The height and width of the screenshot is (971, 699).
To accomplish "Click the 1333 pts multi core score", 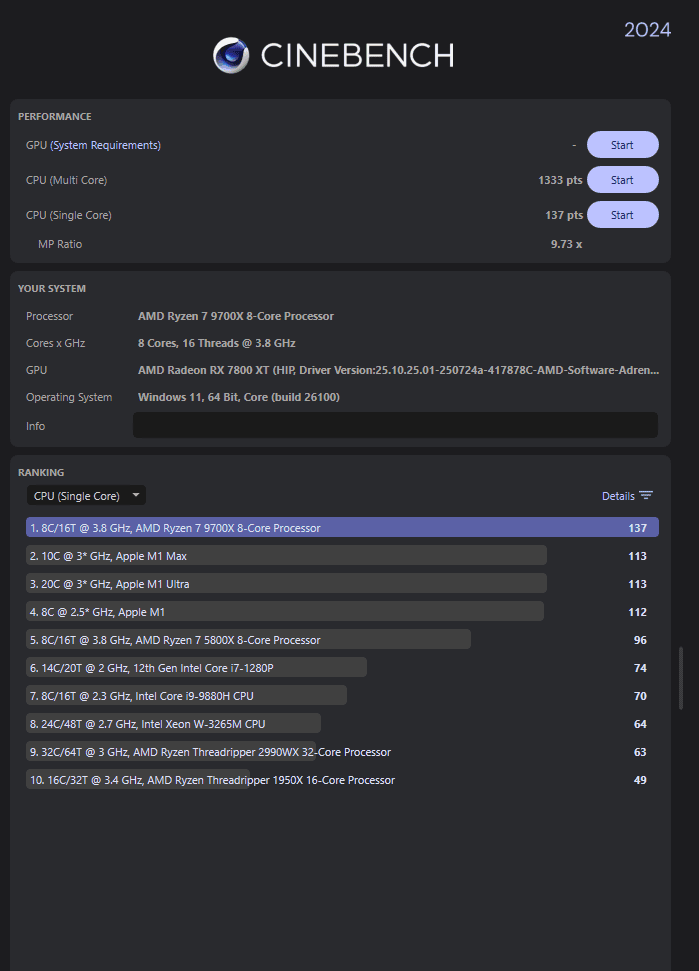I will point(560,180).
